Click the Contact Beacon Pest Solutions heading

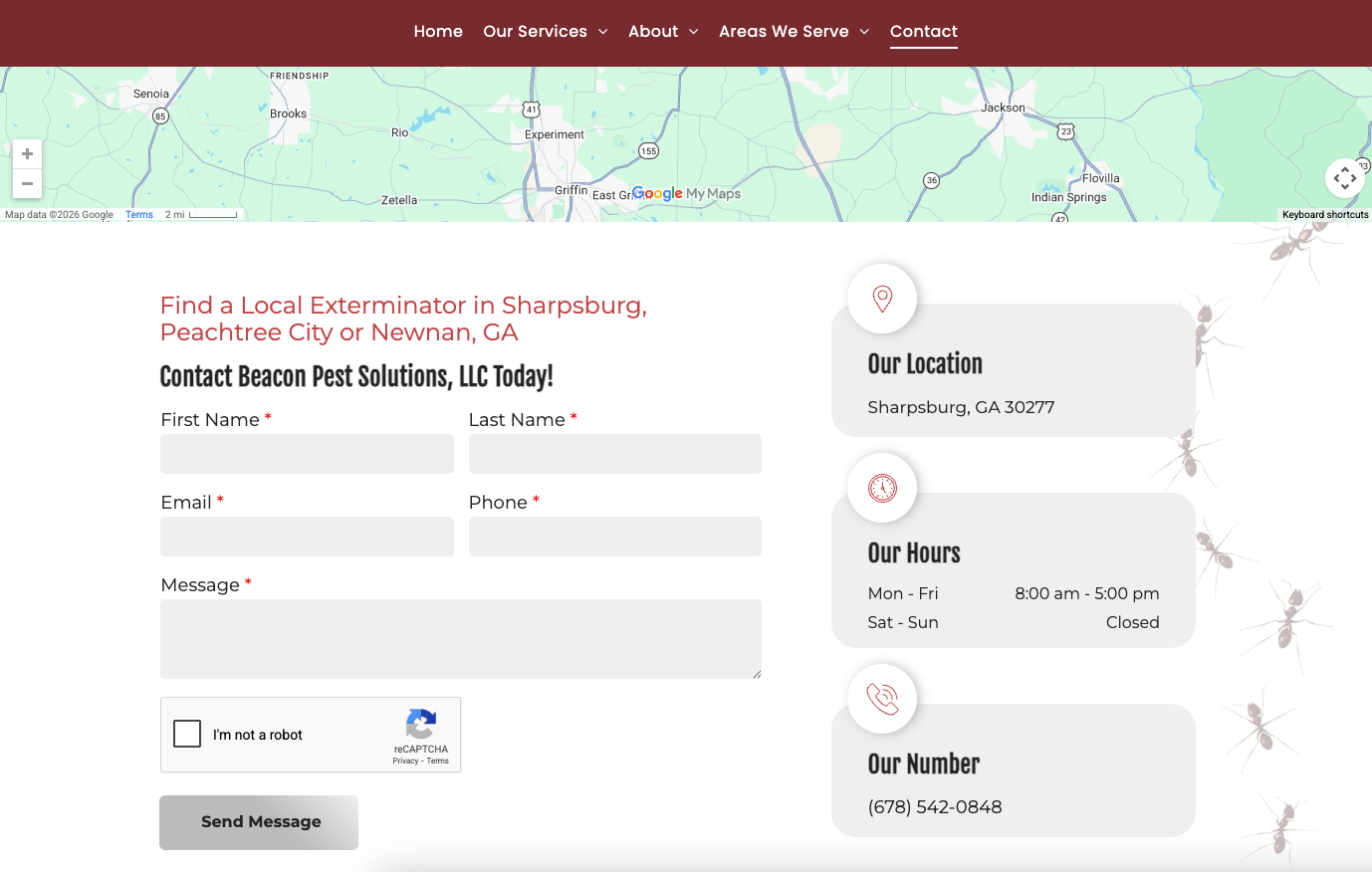point(356,376)
